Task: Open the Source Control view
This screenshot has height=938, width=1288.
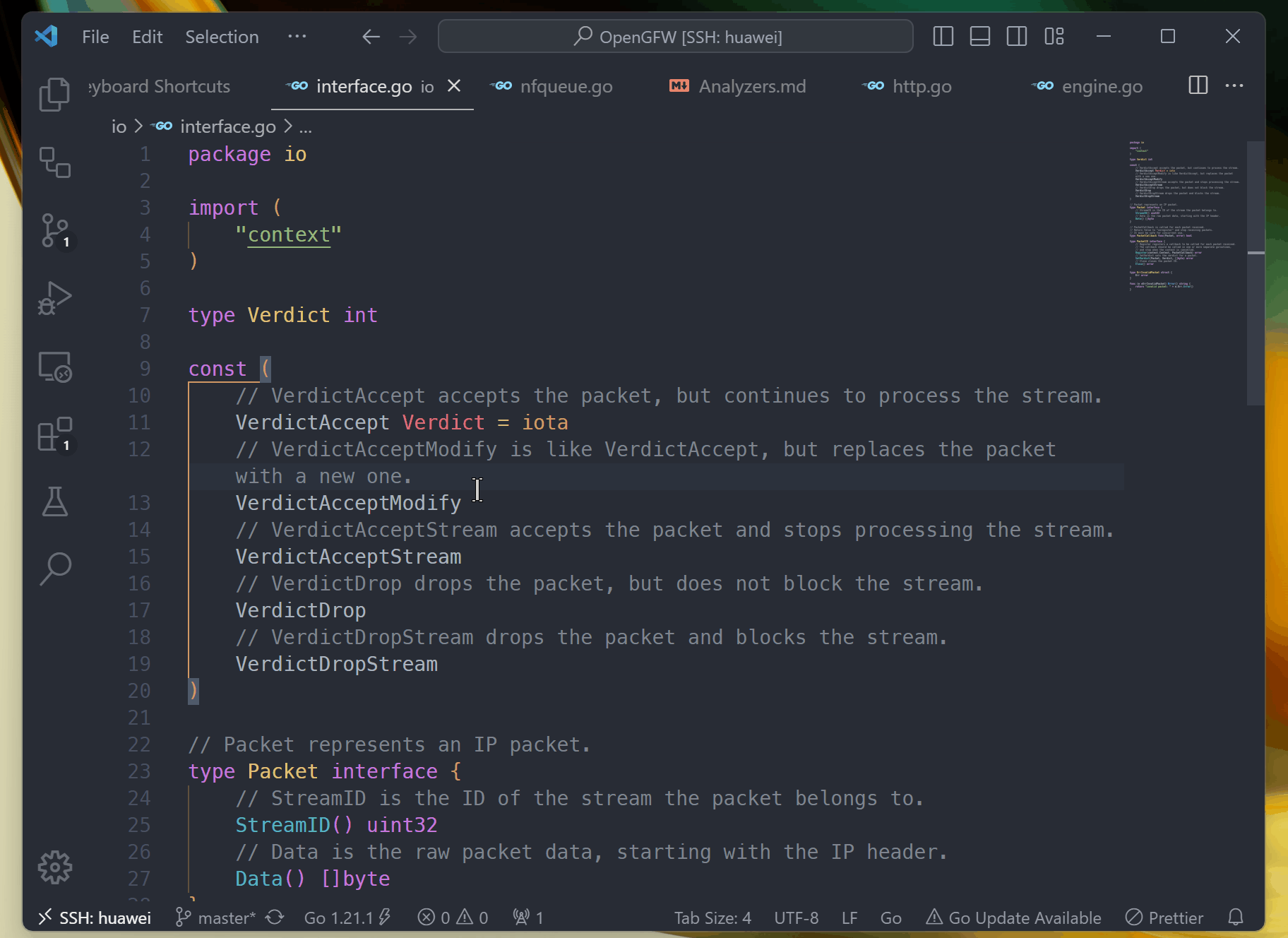Action: pos(54,230)
